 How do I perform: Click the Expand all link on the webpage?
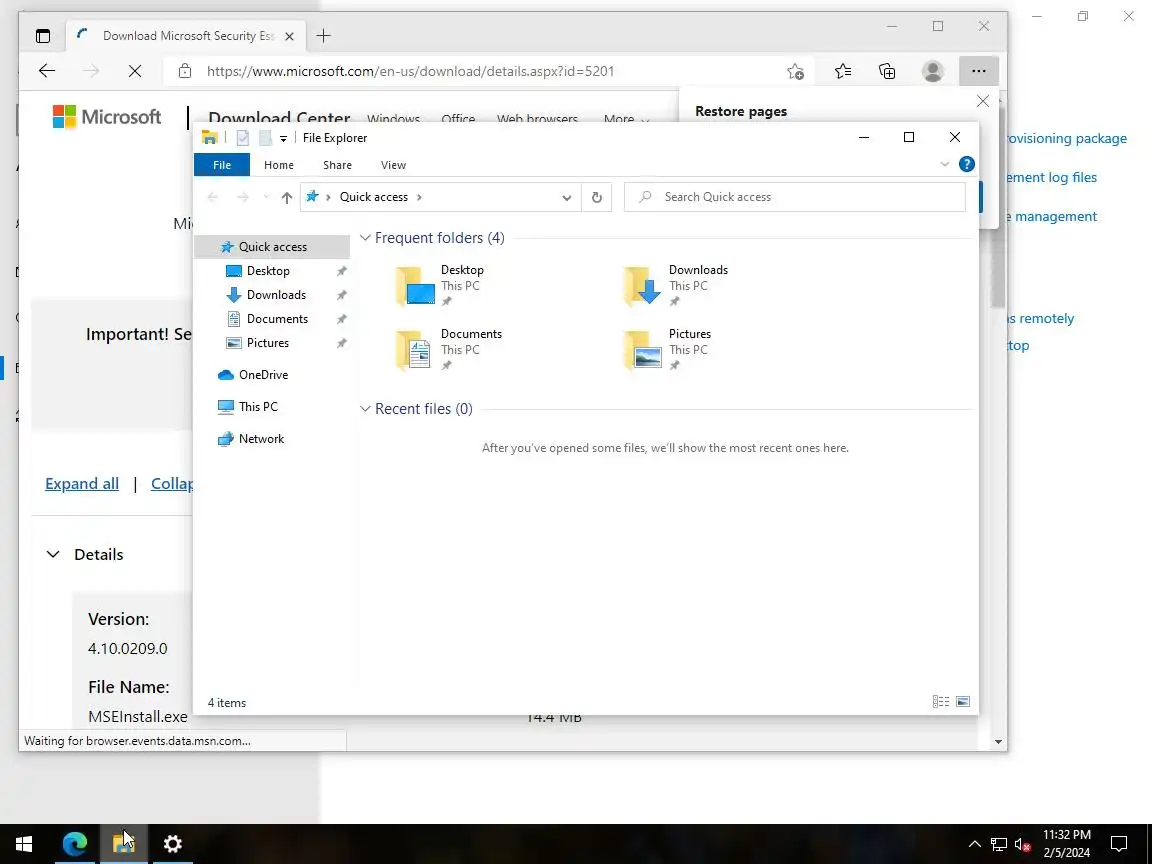tap(82, 483)
